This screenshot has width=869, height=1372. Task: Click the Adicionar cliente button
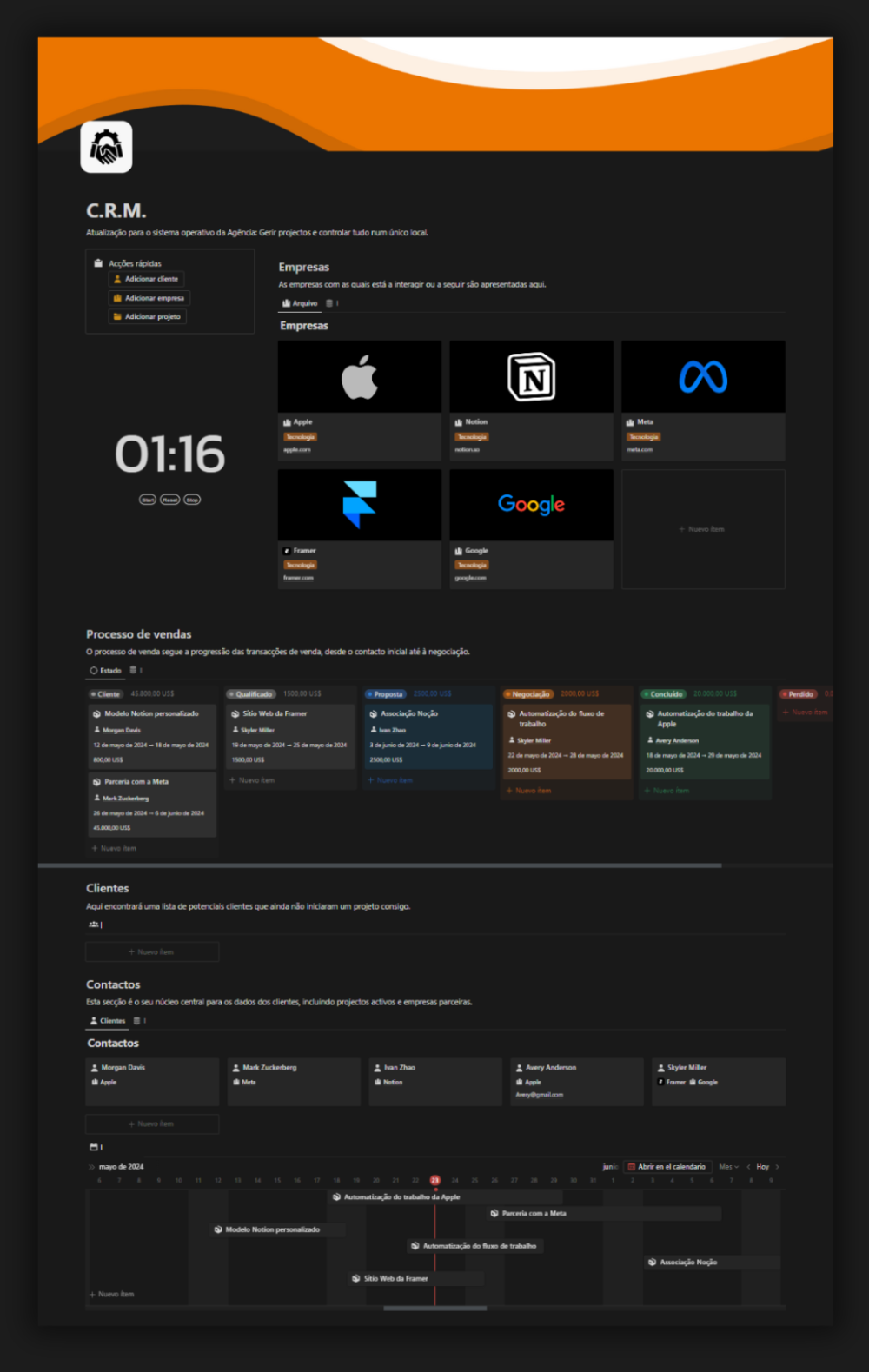click(x=146, y=279)
